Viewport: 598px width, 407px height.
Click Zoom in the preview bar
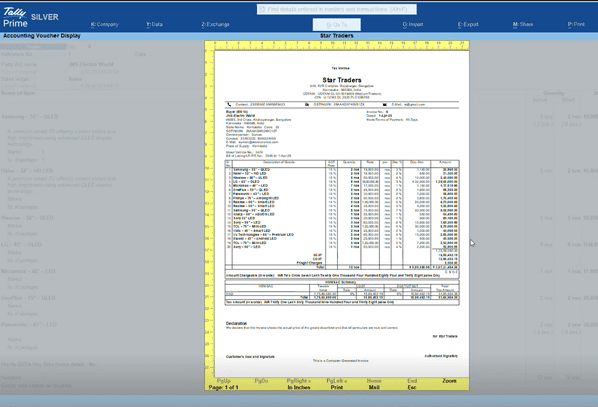click(x=449, y=381)
